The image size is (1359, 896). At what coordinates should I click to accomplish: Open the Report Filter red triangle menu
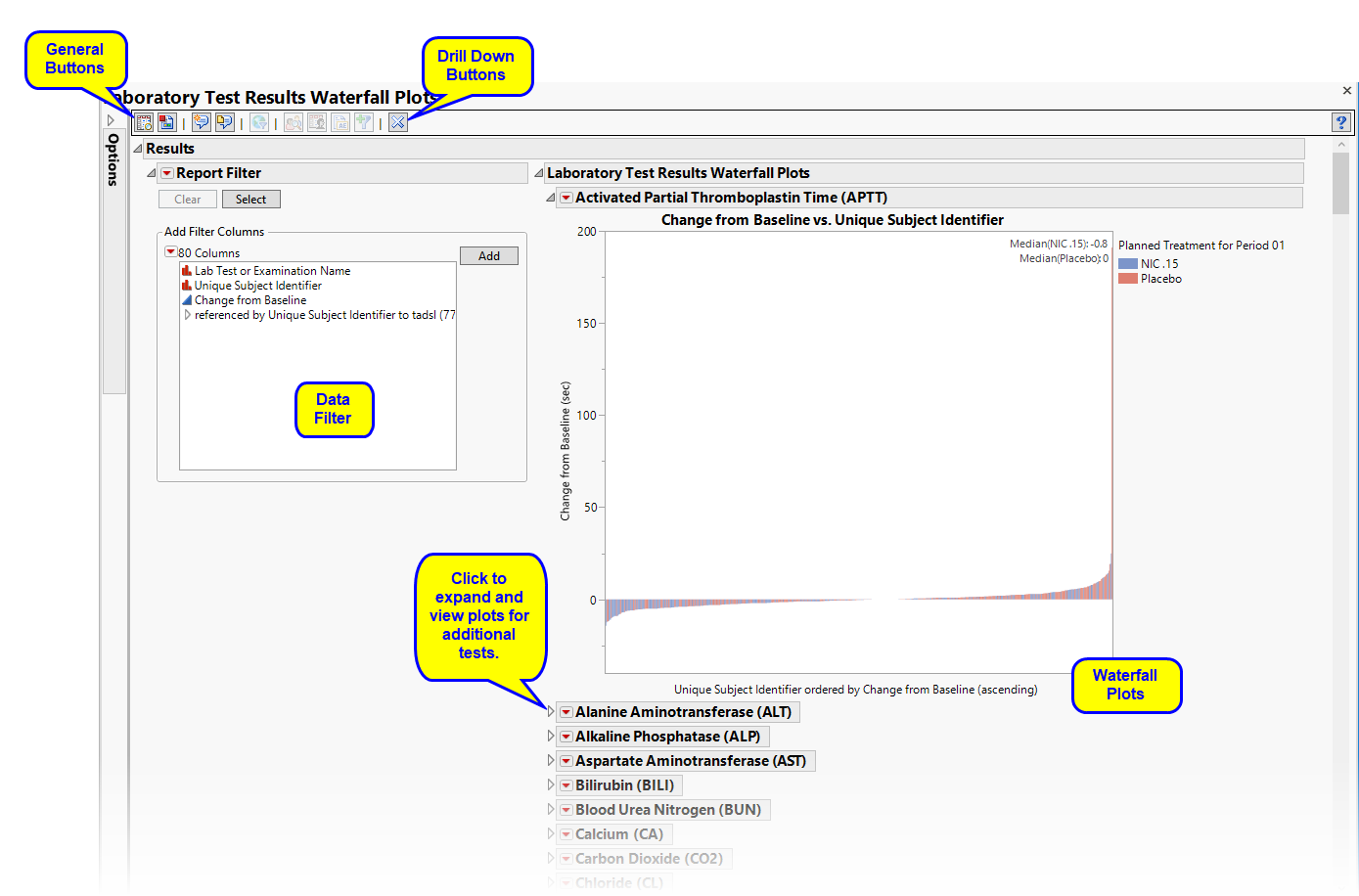167,173
